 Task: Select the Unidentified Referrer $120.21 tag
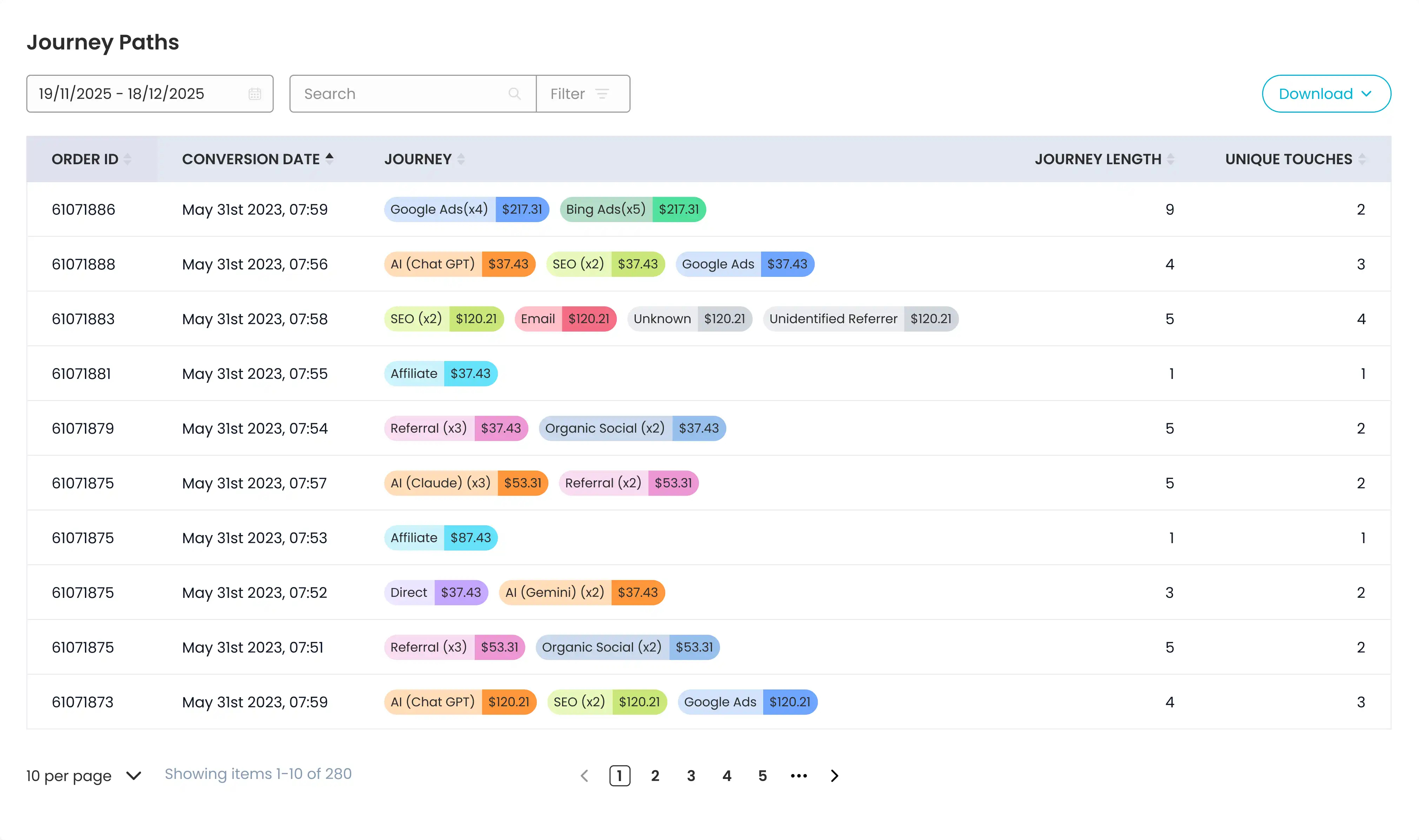(860, 319)
